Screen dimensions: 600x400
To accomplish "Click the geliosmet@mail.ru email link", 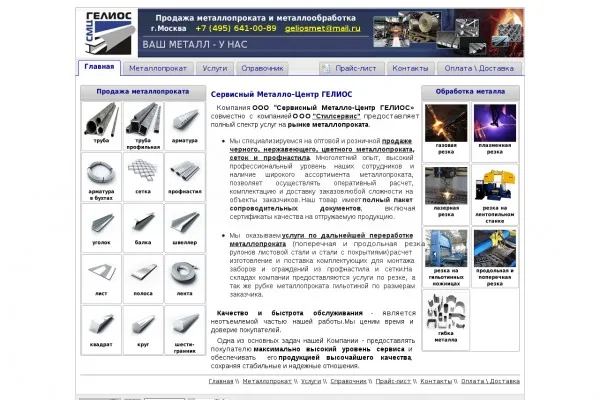I will (323, 28).
